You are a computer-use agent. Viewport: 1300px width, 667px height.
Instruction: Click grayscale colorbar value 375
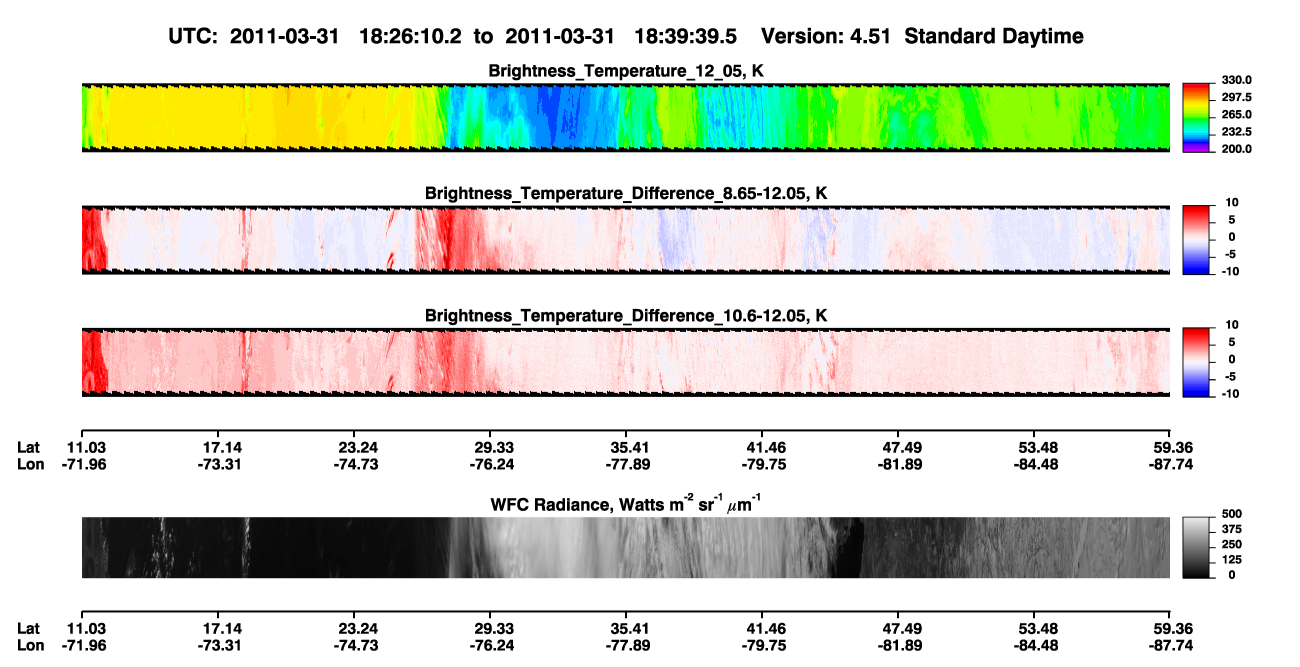(1231, 531)
